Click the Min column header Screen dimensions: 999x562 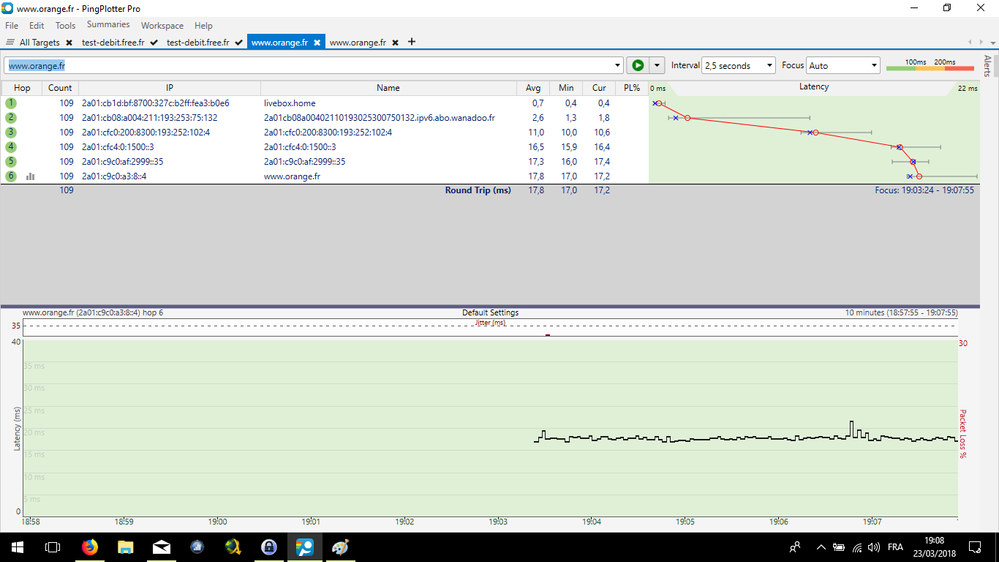pyautogui.click(x=566, y=88)
